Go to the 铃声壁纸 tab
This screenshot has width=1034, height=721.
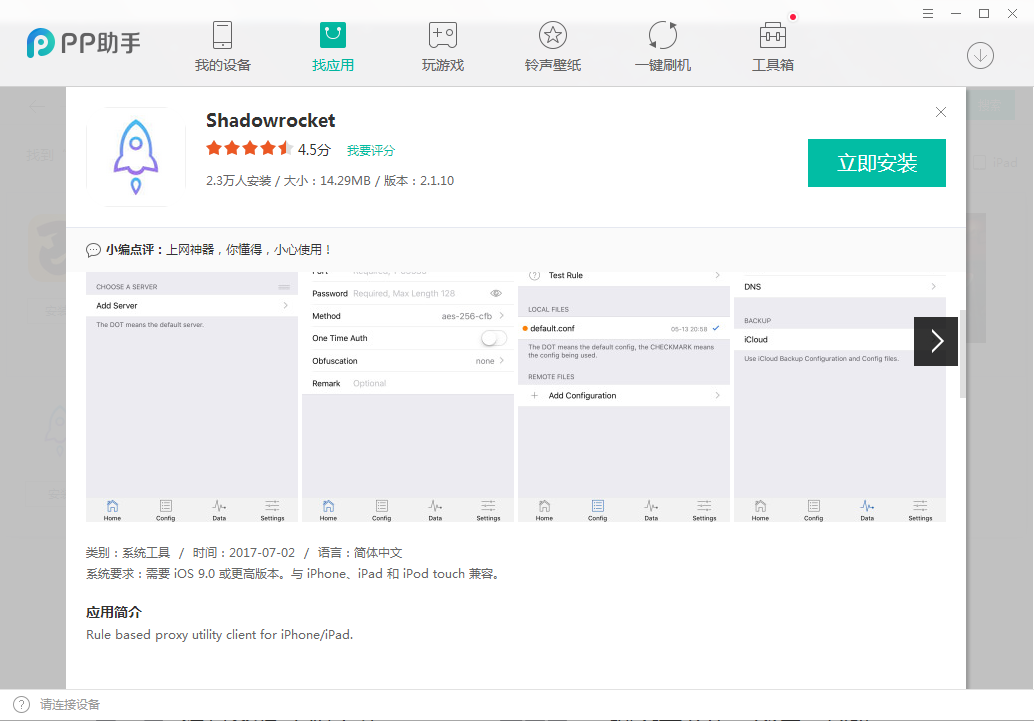[553, 46]
